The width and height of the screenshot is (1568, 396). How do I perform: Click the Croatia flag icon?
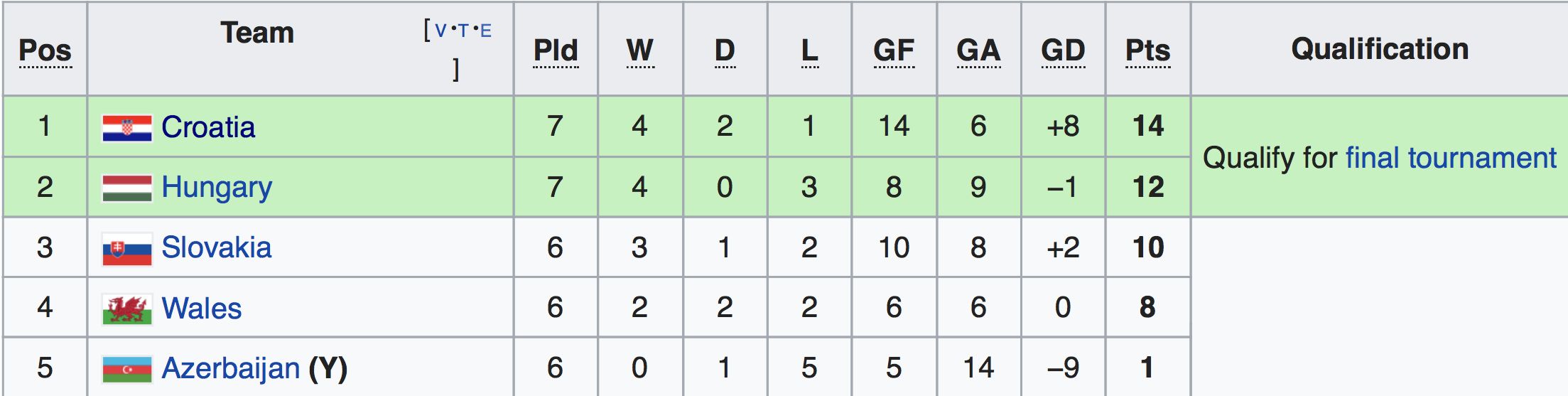tap(126, 128)
